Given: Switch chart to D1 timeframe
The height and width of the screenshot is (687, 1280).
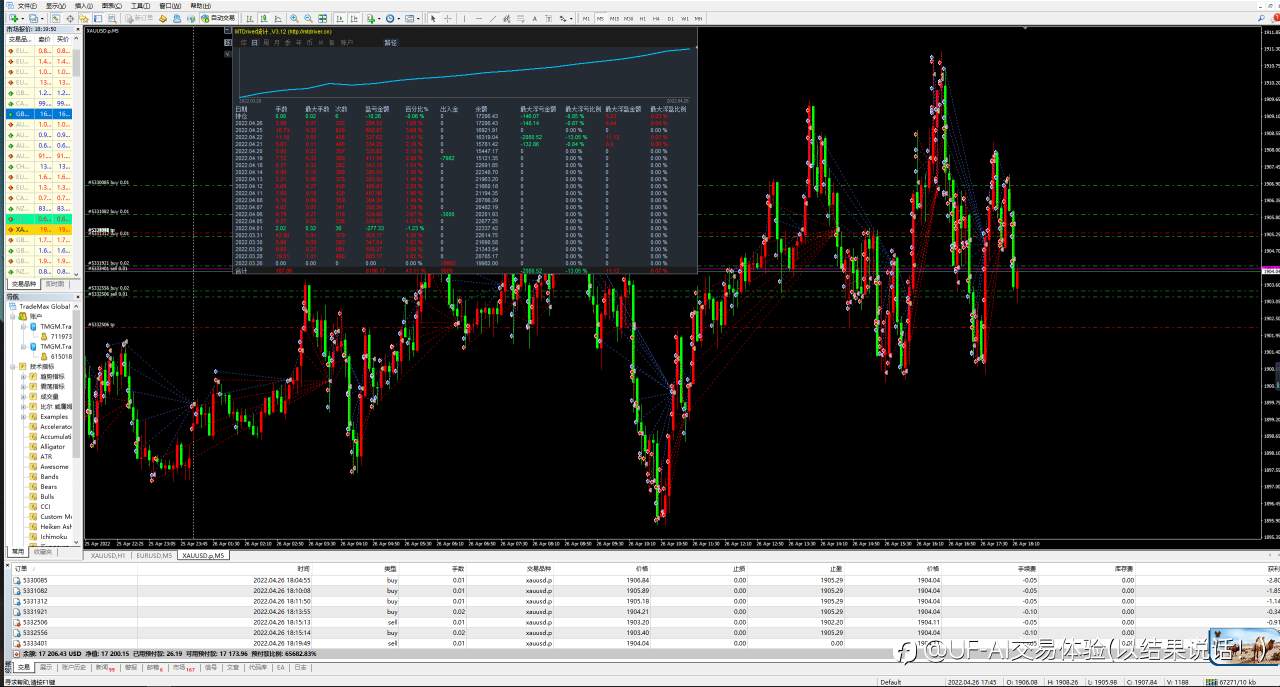Looking at the screenshot, I should (670, 18).
